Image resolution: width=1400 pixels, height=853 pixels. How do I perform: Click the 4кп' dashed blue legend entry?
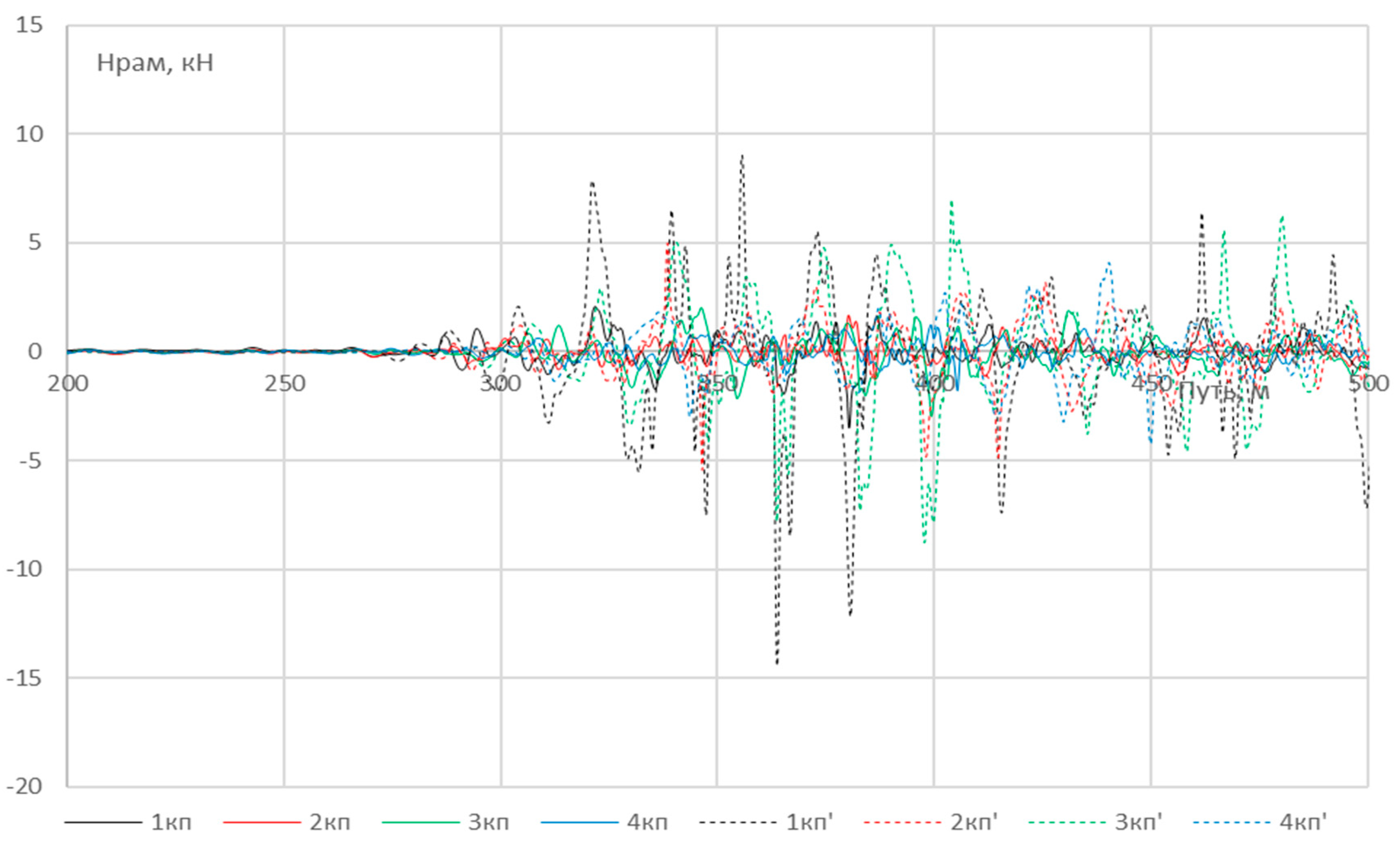click(1303, 823)
